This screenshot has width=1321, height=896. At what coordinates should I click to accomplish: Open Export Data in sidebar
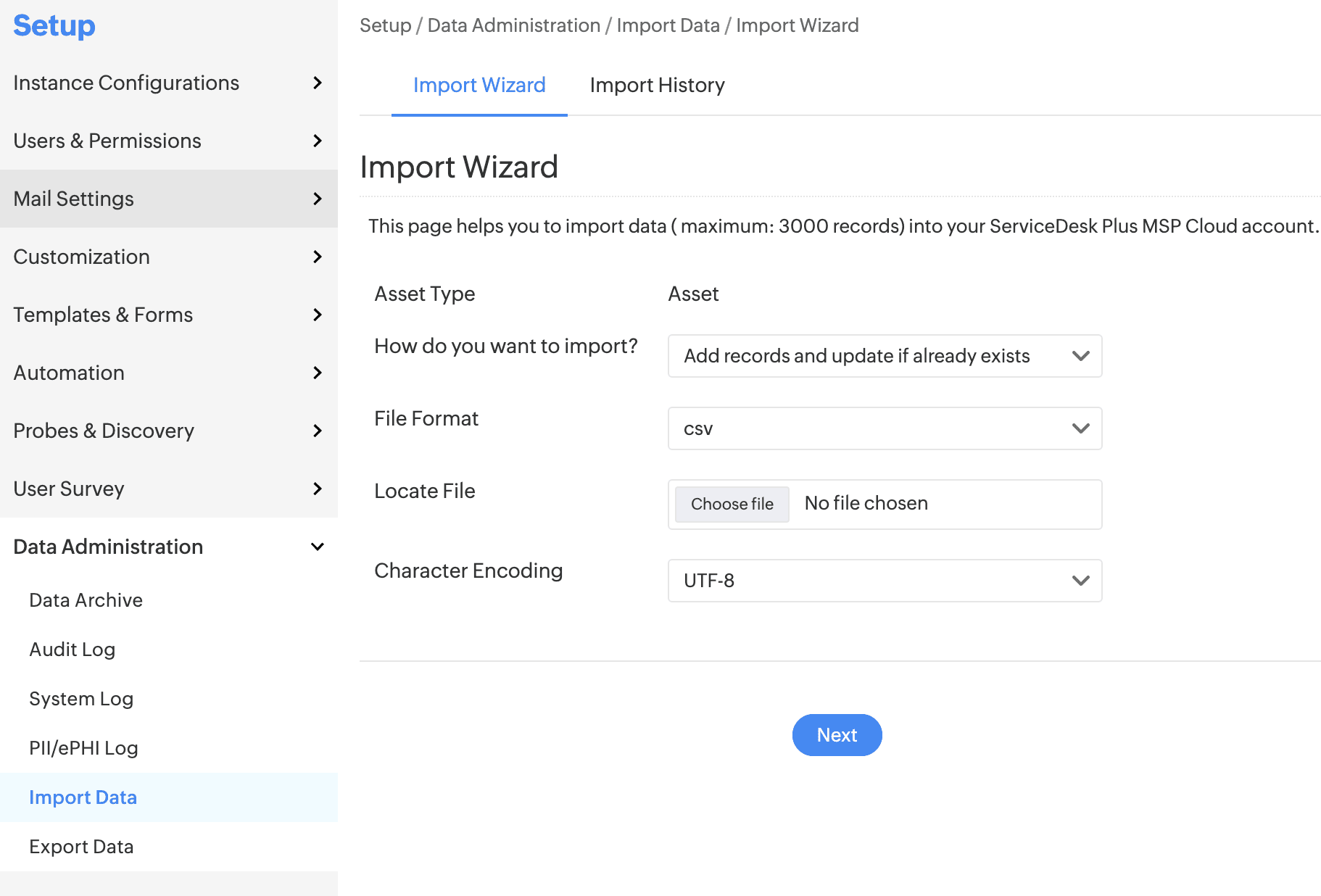81,847
